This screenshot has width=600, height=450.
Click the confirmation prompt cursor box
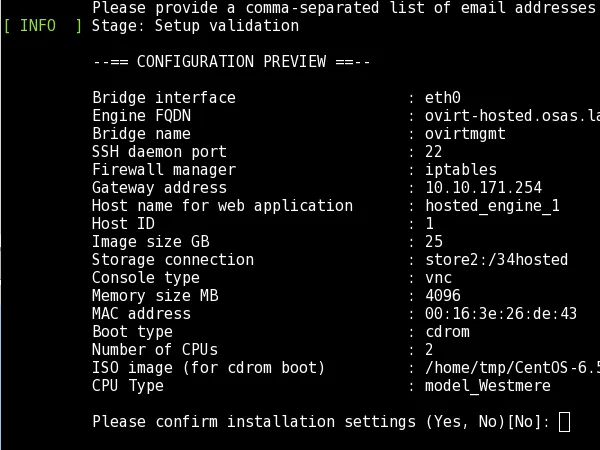pos(565,422)
